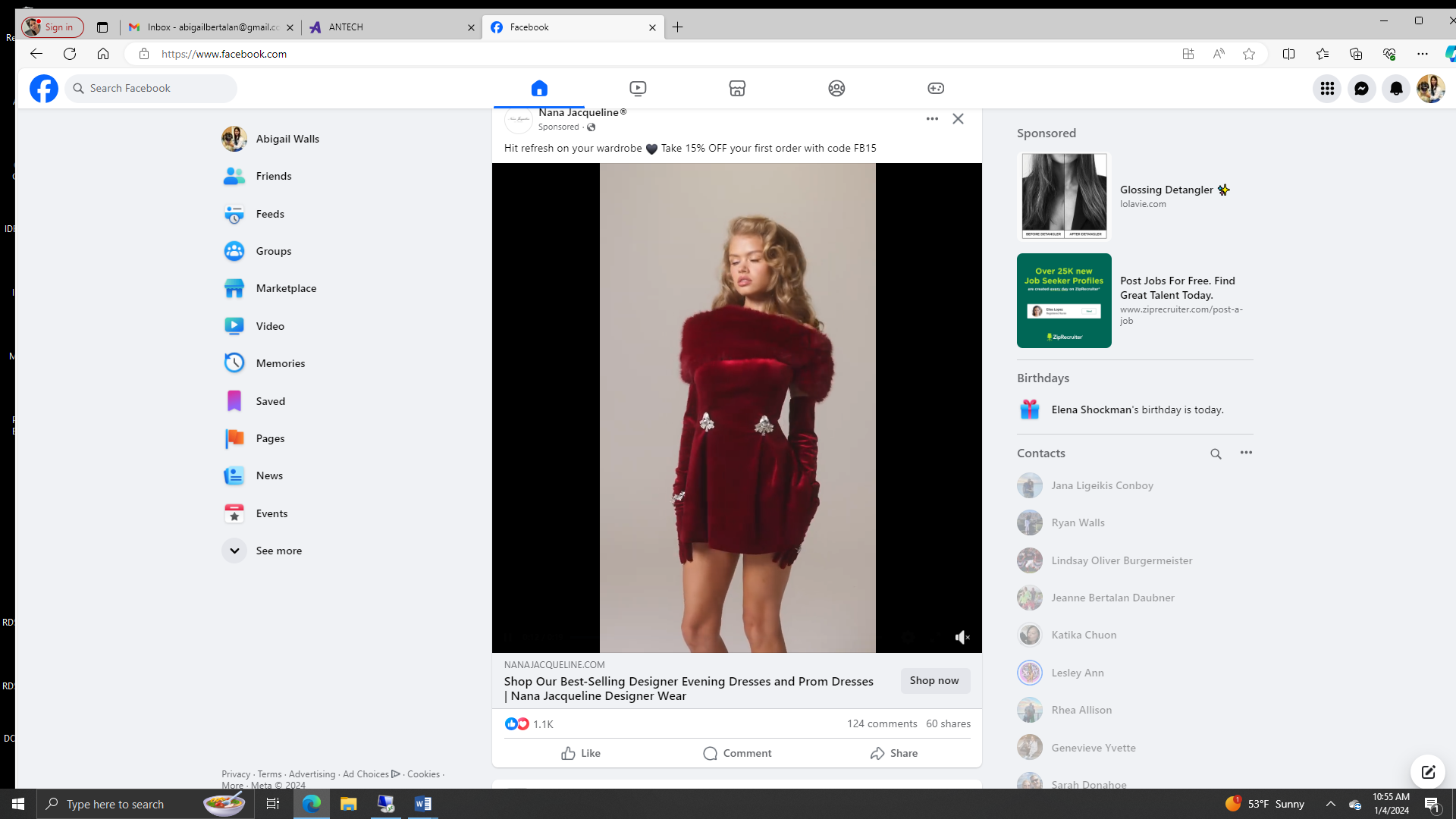View the 1.1K reactions
Viewport: 1456px width, 819px height.
(x=529, y=724)
